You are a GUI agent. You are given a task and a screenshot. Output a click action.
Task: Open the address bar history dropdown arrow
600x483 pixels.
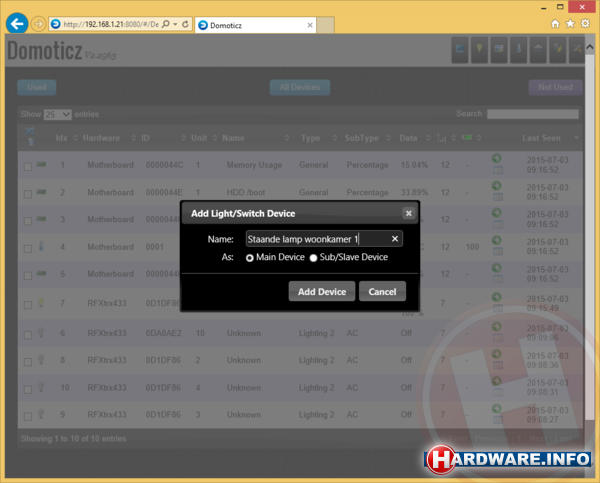tap(175, 24)
